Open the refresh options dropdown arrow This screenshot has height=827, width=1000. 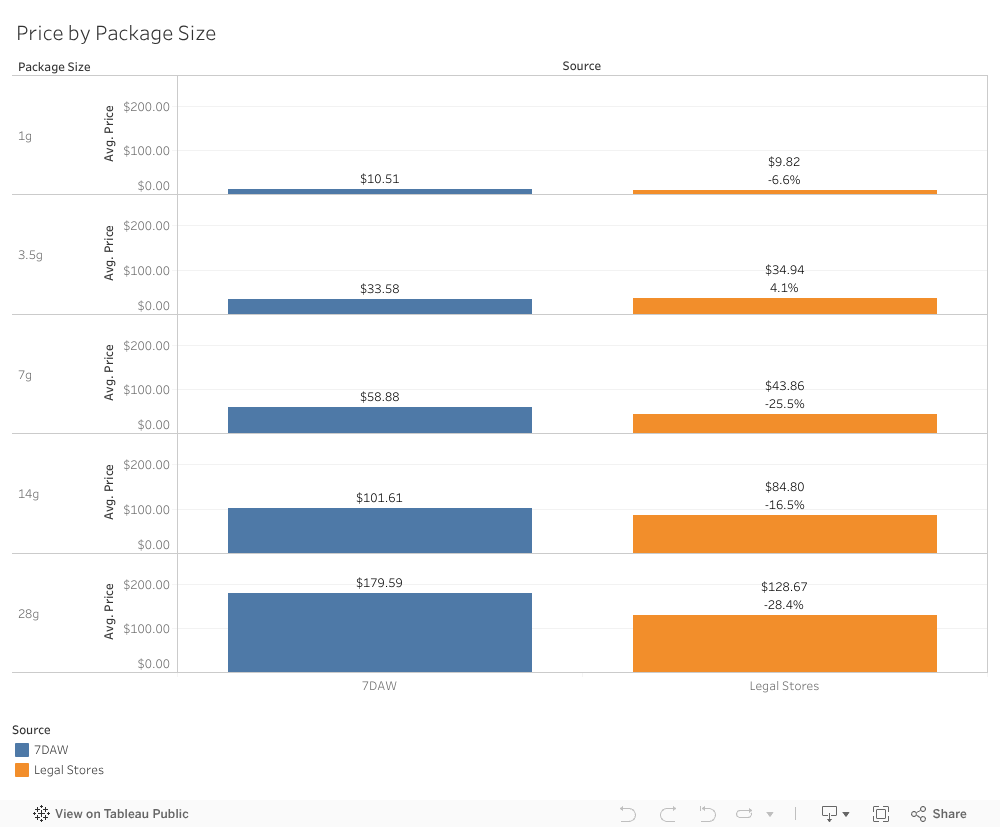click(x=770, y=815)
